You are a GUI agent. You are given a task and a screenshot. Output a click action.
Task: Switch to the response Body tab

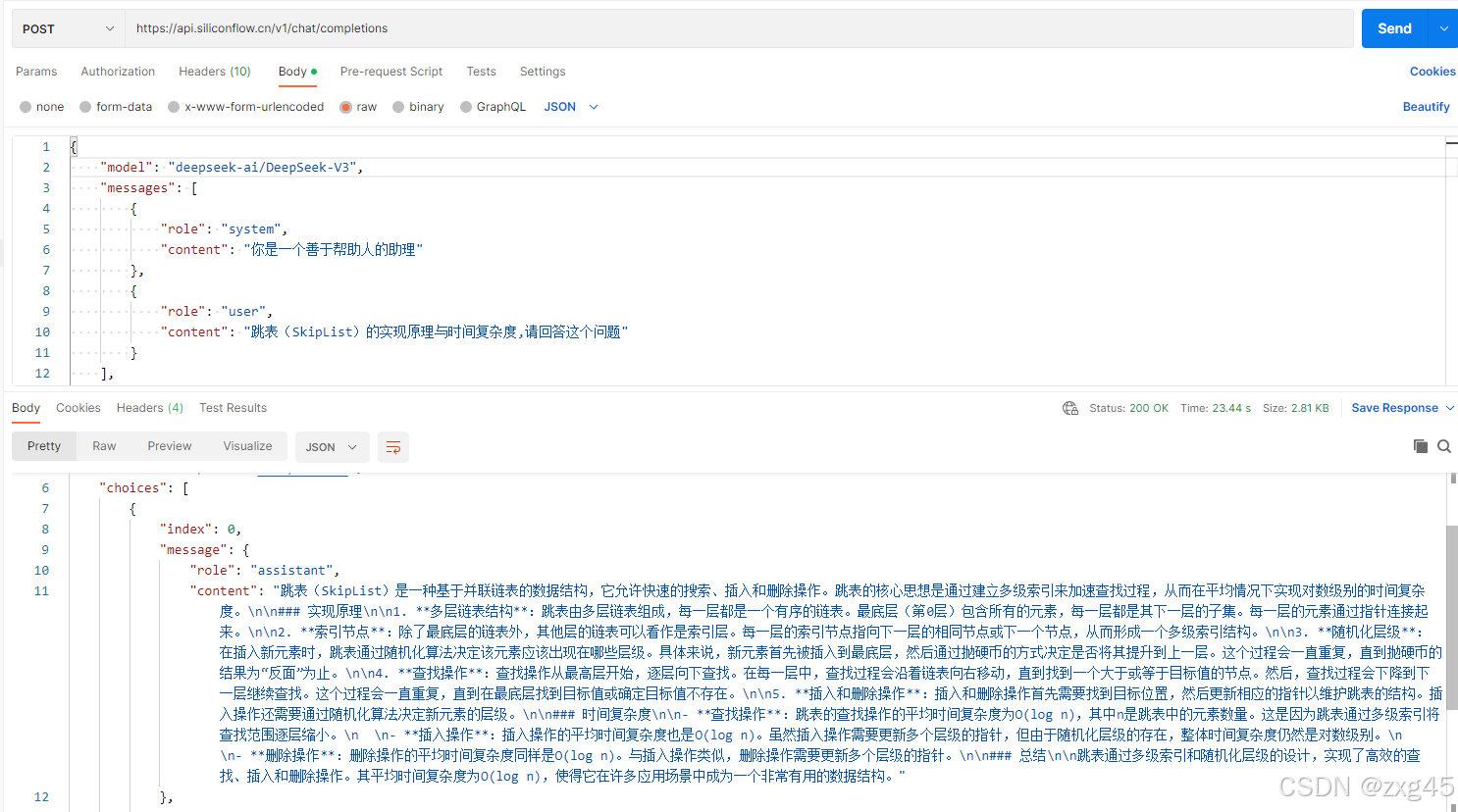click(x=26, y=408)
